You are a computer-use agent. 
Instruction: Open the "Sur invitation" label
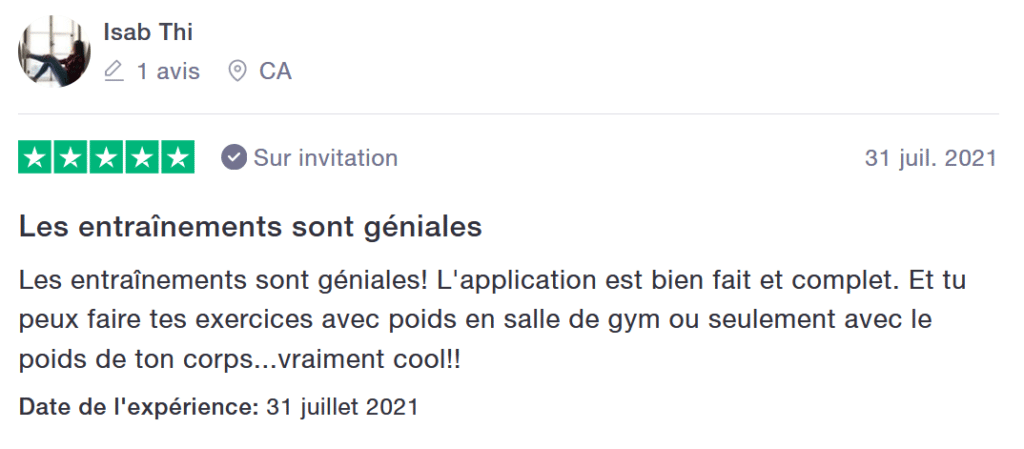point(325,158)
